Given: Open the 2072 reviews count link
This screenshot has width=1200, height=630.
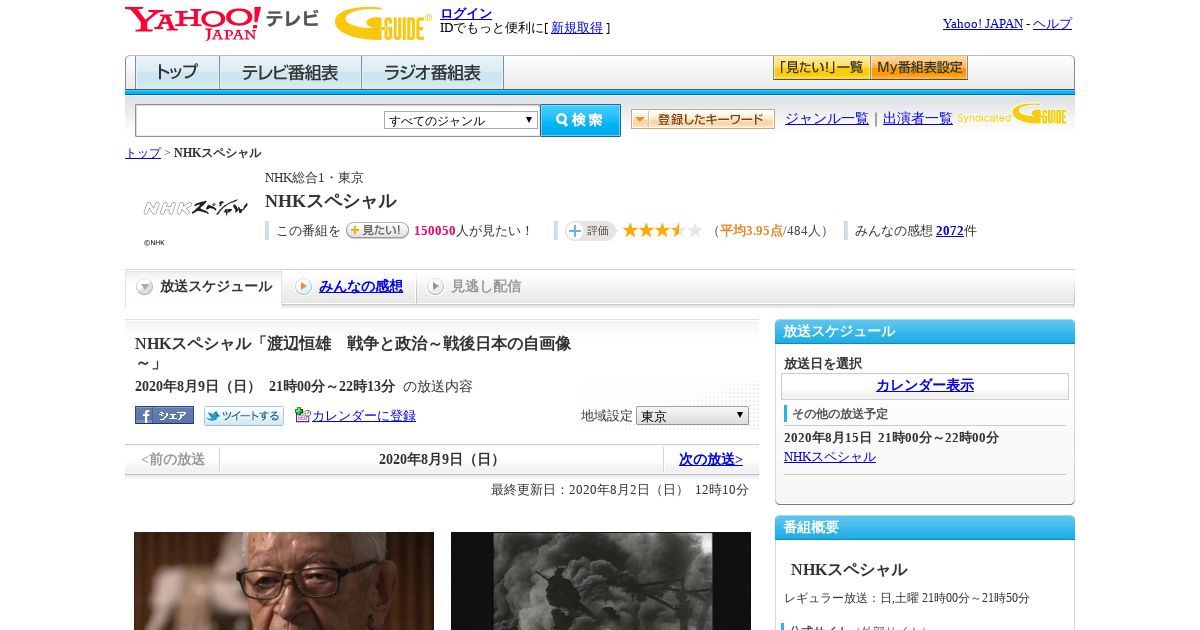Looking at the screenshot, I should click(950, 231).
